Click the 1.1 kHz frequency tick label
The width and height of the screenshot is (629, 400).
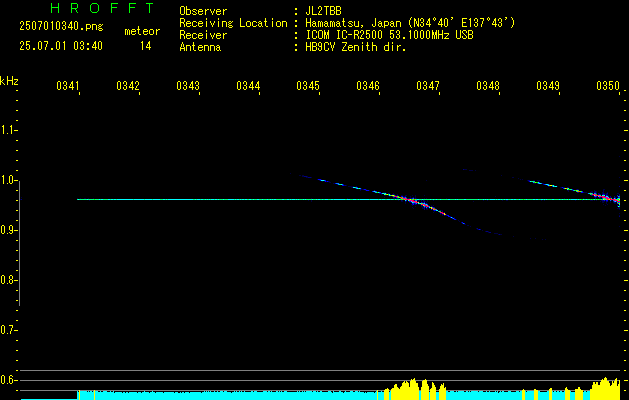[x=8, y=130]
